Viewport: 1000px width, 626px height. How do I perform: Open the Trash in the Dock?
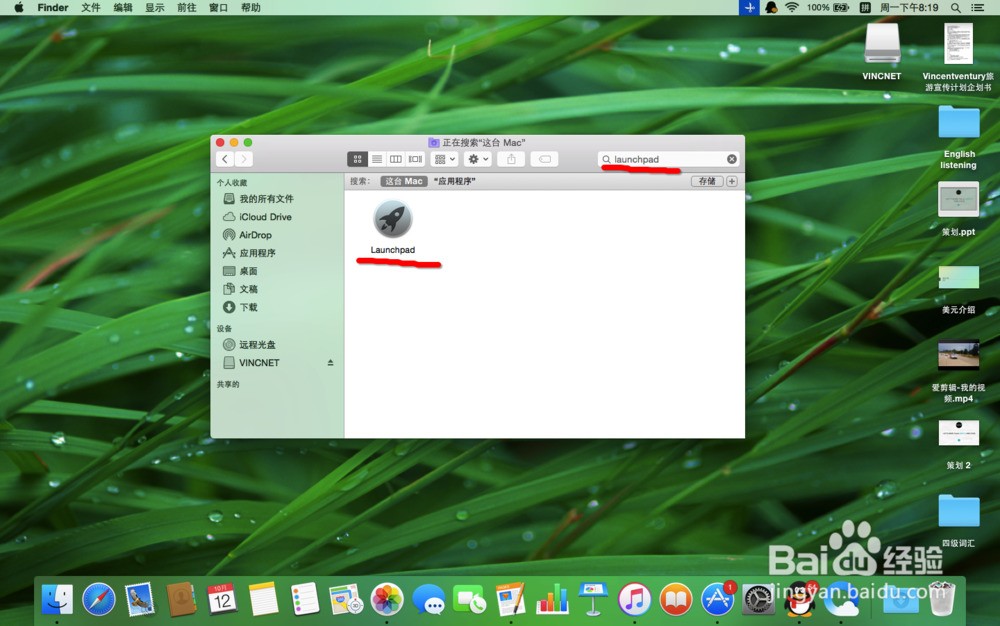click(942, 599)
